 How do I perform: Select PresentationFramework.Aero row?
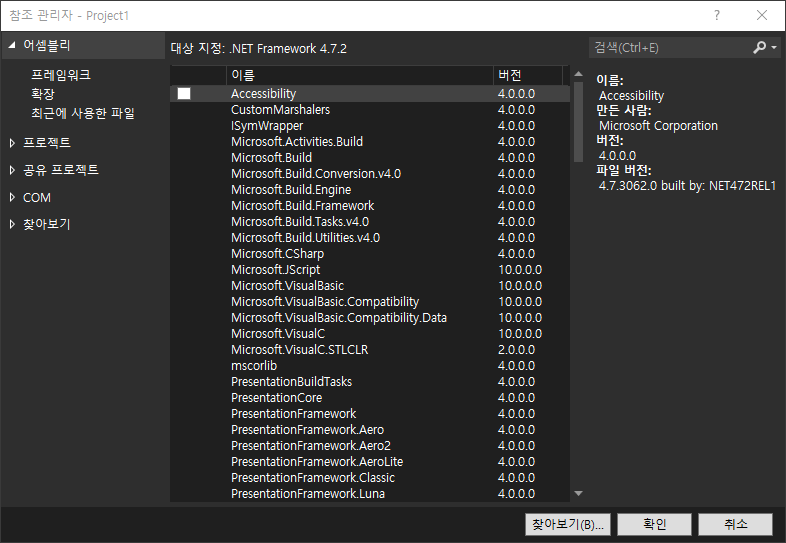pyautogui.click(x=370, y=430)
